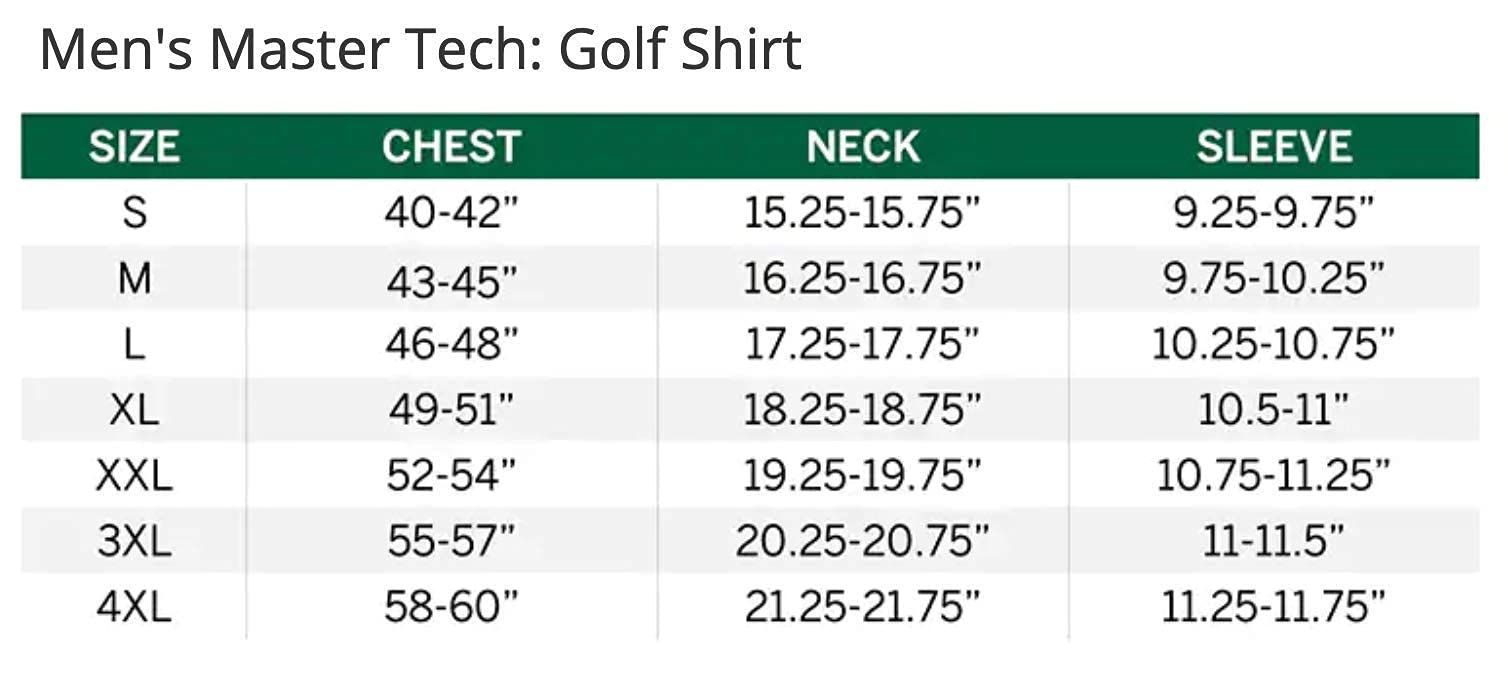Select the 49-51" chest measurement cell

451,410
